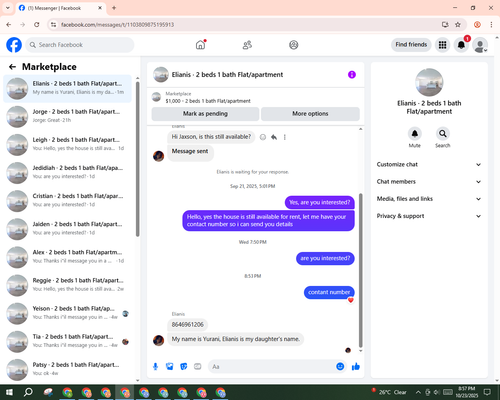The width and height of the screenshot is (500, 400).
Task: Open Jorge conversation in list
Action: [67, 117]
